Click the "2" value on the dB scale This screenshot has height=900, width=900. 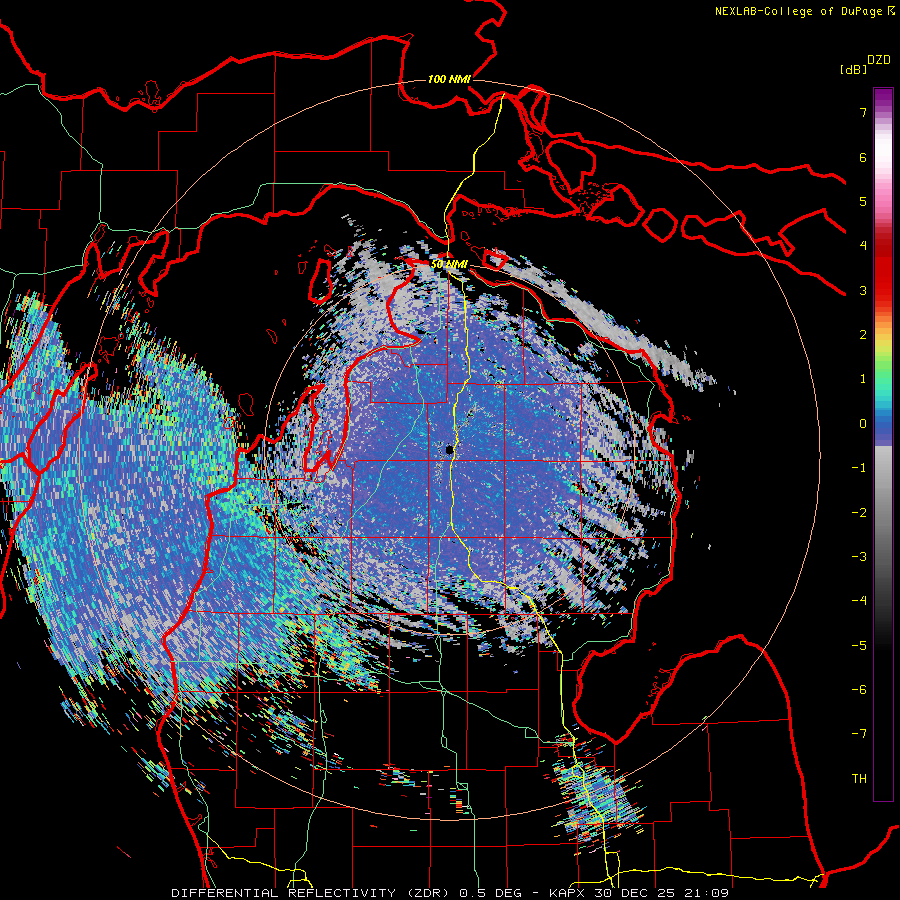pyautogui.click(x=863, y=335)
